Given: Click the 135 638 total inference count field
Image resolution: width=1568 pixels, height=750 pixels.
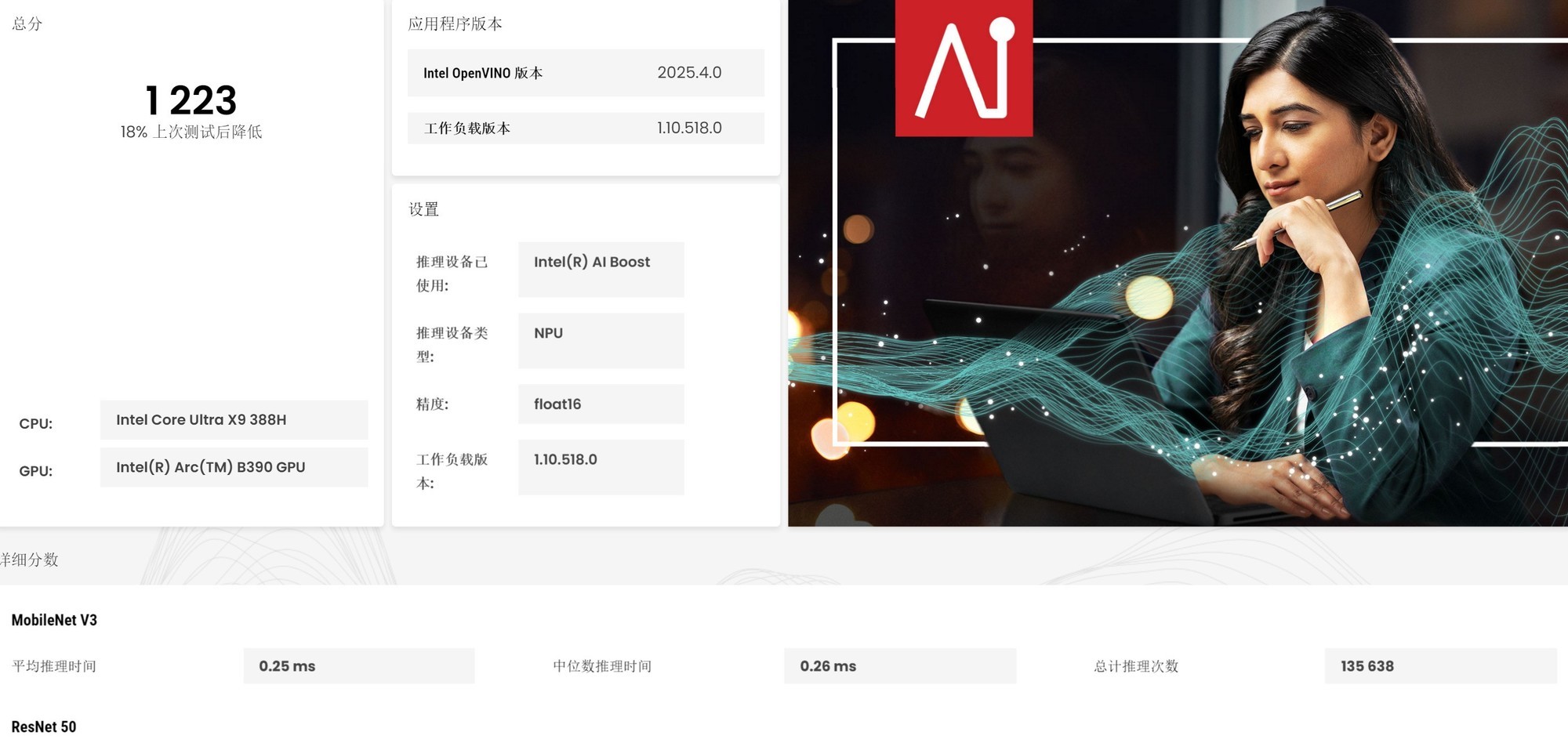Looking at the screenshot, I should pyautogui.click(x=1441, y=665).
